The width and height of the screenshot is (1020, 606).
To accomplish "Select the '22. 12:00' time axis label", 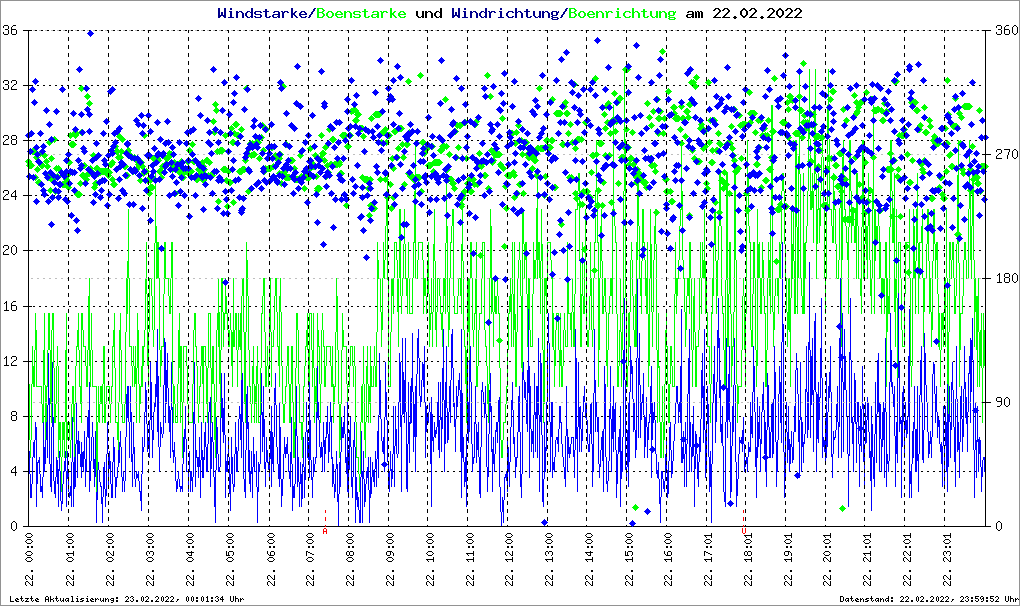I will point(509,563).
